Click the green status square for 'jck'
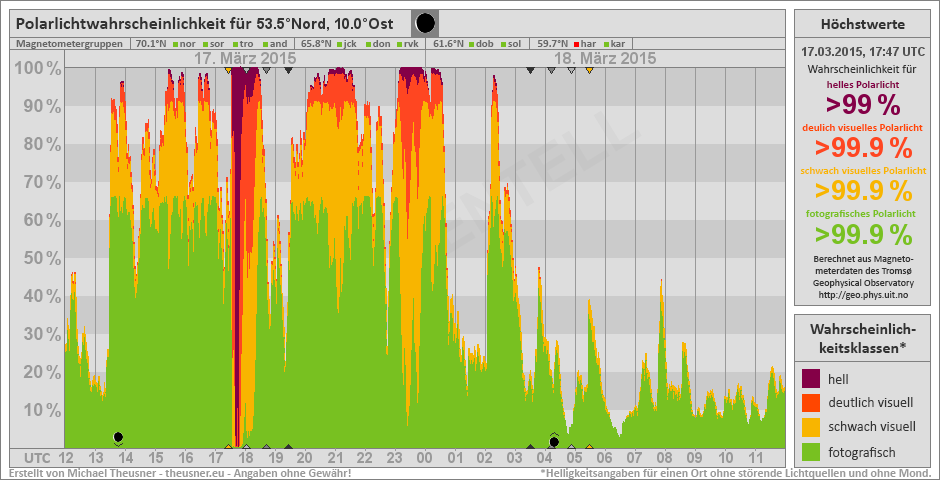This screenshot has width=940, height=480. pos(340,44)
